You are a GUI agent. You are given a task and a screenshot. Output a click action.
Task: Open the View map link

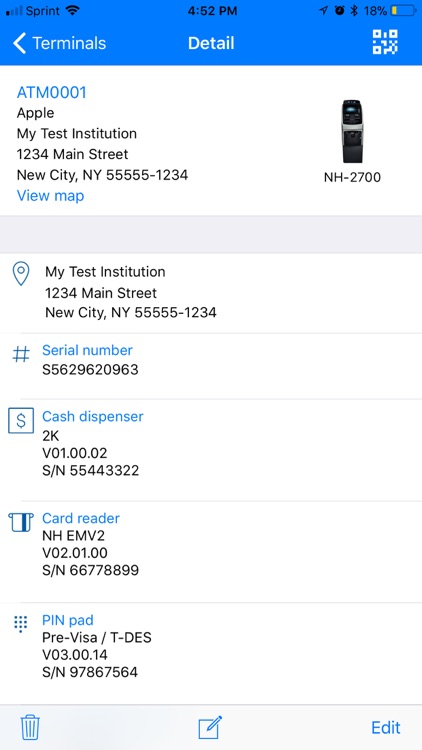(50, 196)
